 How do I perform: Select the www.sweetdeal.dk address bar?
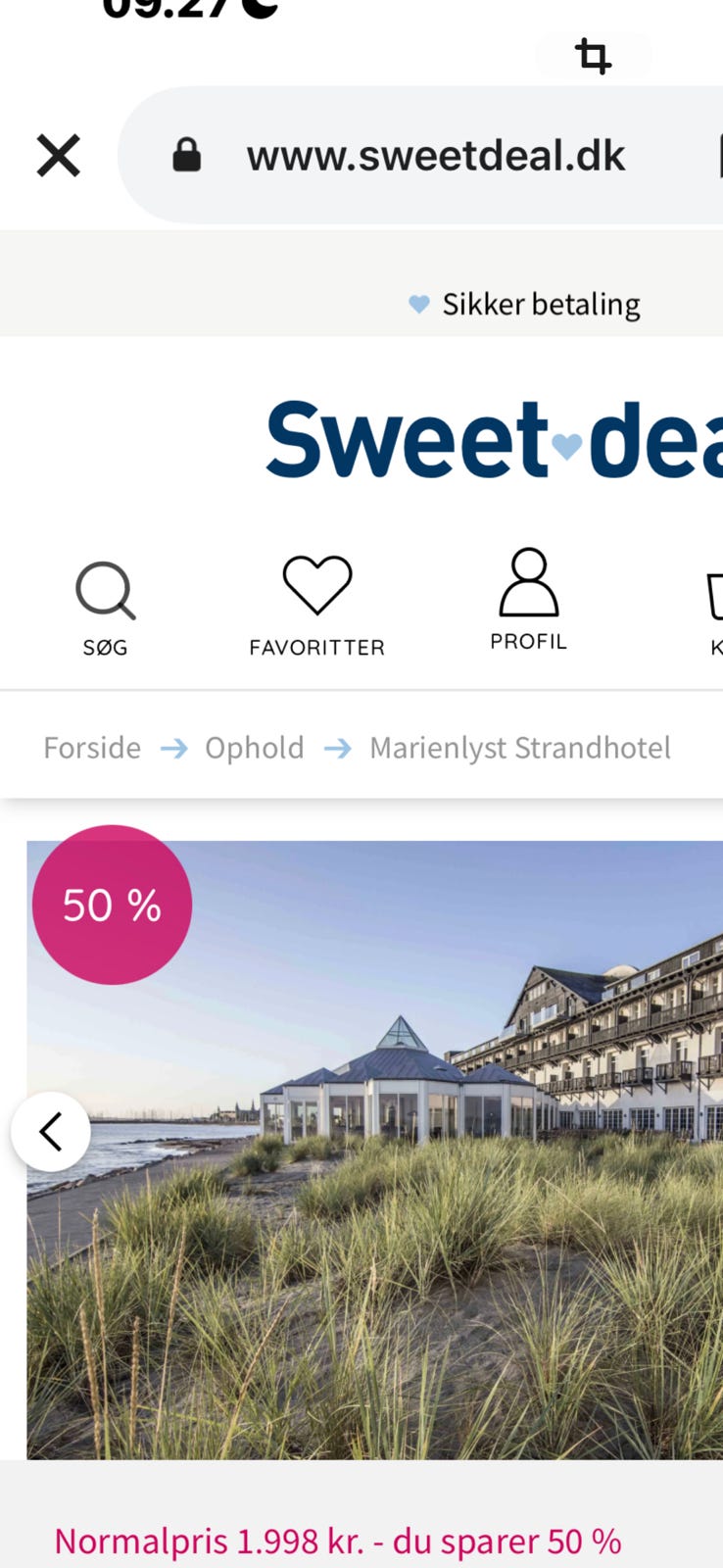(x=422, y=155)
